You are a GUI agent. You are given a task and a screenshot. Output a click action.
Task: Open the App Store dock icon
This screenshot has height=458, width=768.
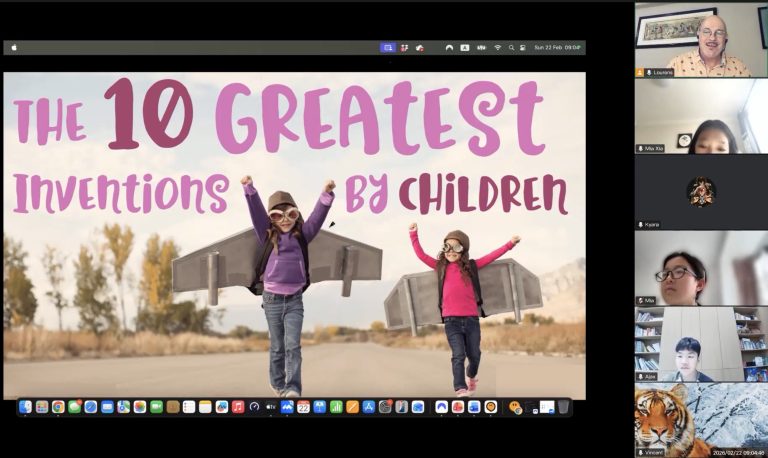click(368, 407)
